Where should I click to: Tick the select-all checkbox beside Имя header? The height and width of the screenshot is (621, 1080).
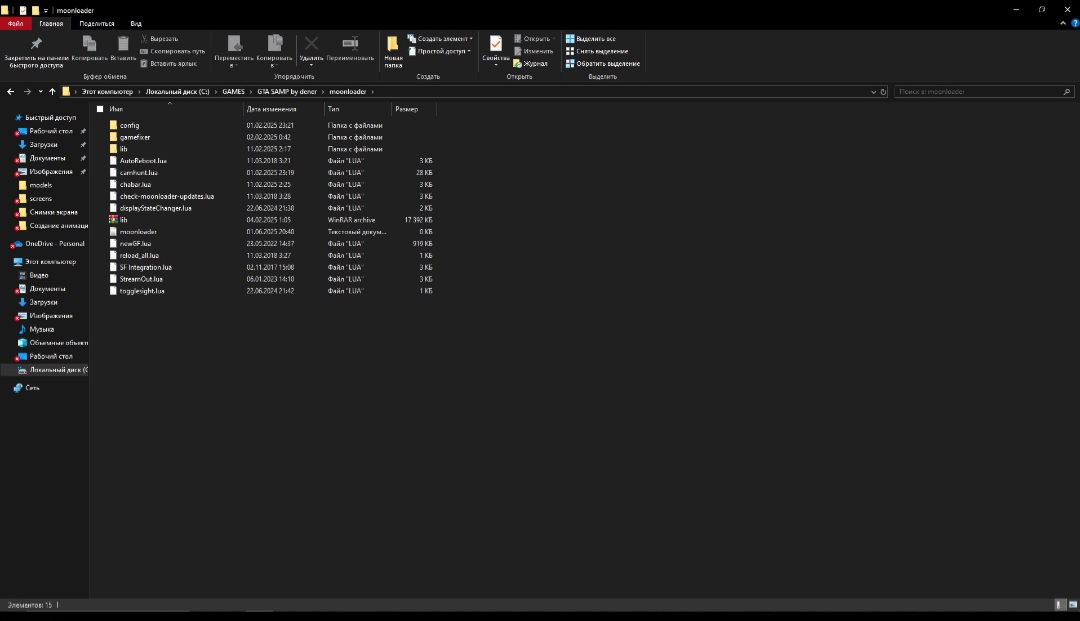tap(100, 109)
